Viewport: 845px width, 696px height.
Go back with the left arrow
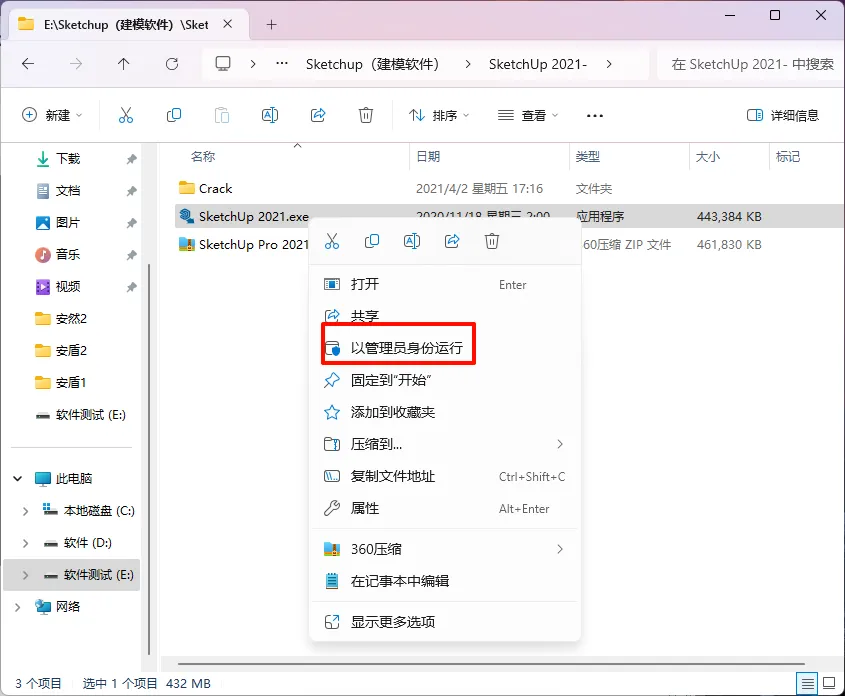tap(28, 64)
